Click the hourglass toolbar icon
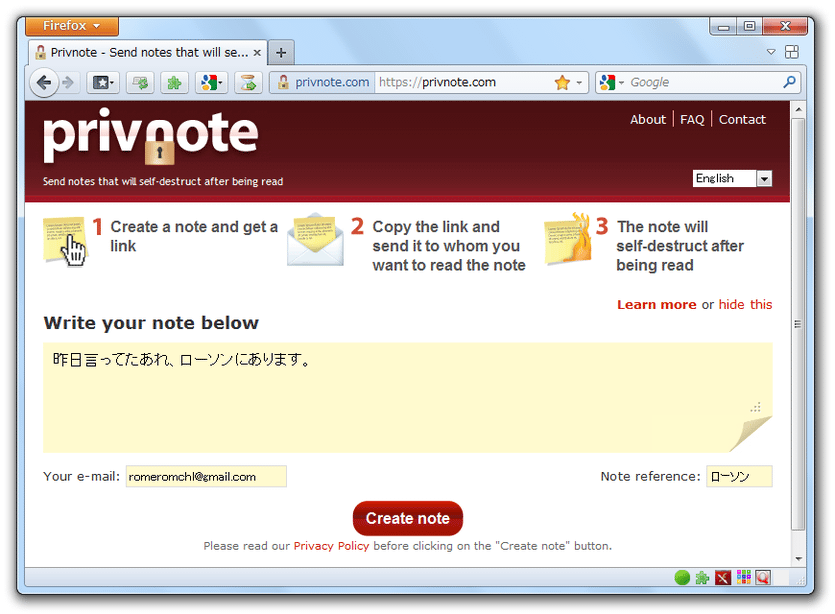The image size is (835, 614). click(248, 83)
